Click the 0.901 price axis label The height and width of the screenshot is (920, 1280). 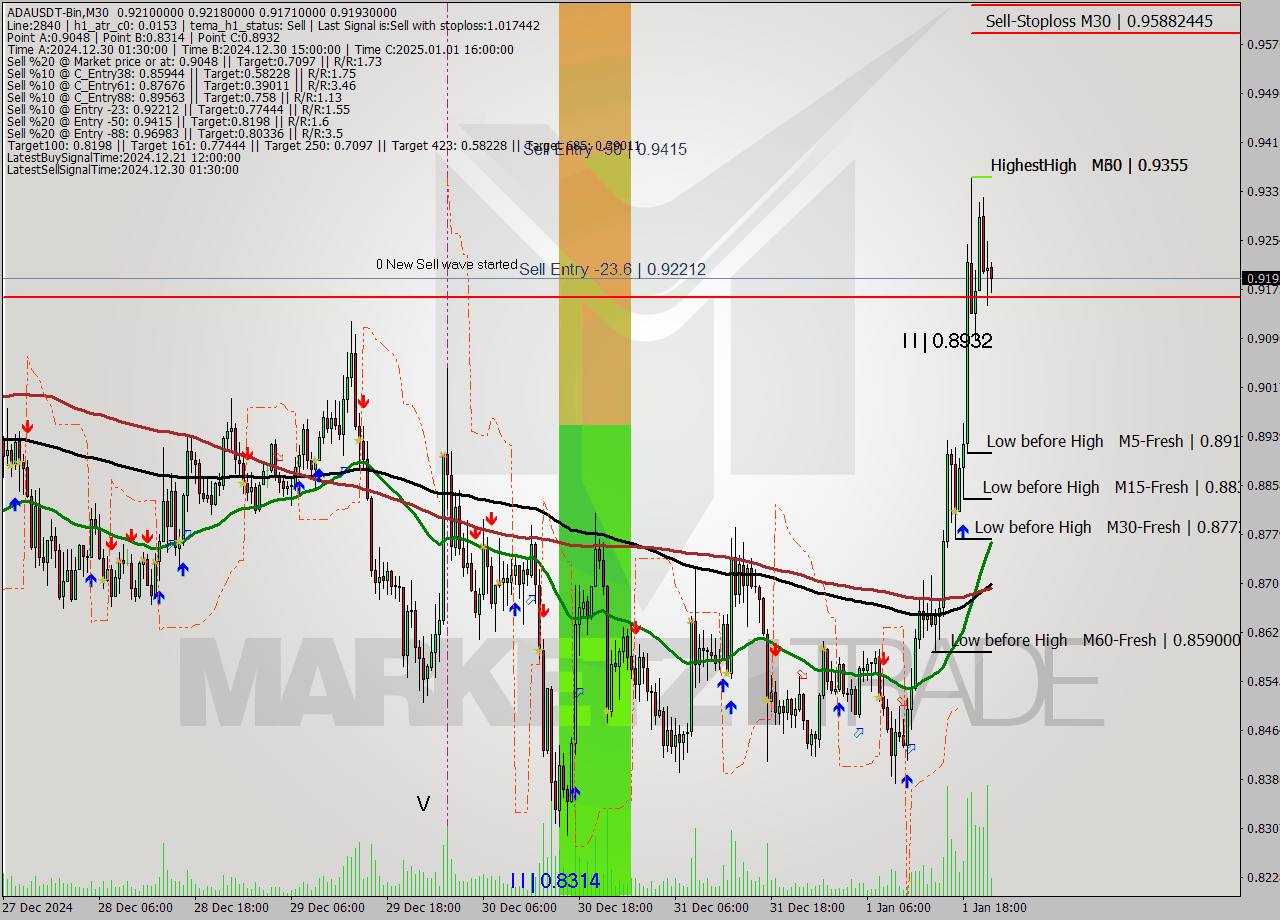point(1262,387)
